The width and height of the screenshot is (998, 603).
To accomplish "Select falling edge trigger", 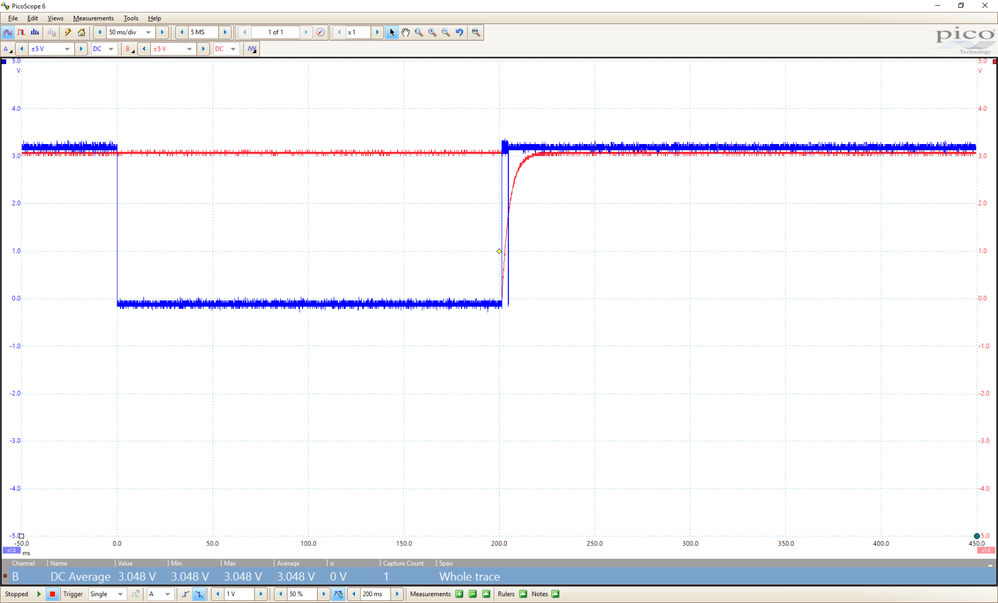I will pos(199,594).
